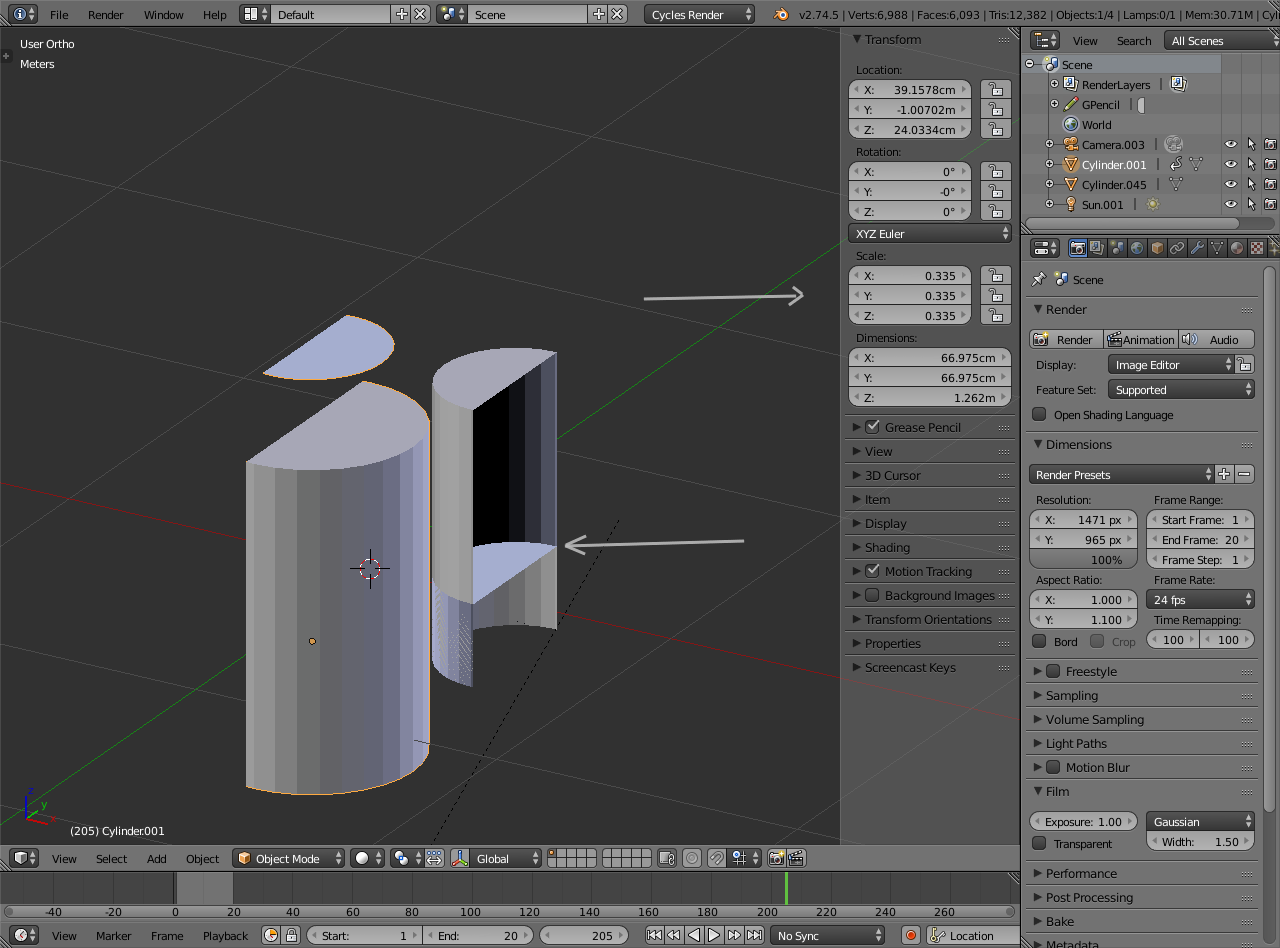
Task: Enable Open Shading Language checkbox
Action: click(x=1039, y=415)
